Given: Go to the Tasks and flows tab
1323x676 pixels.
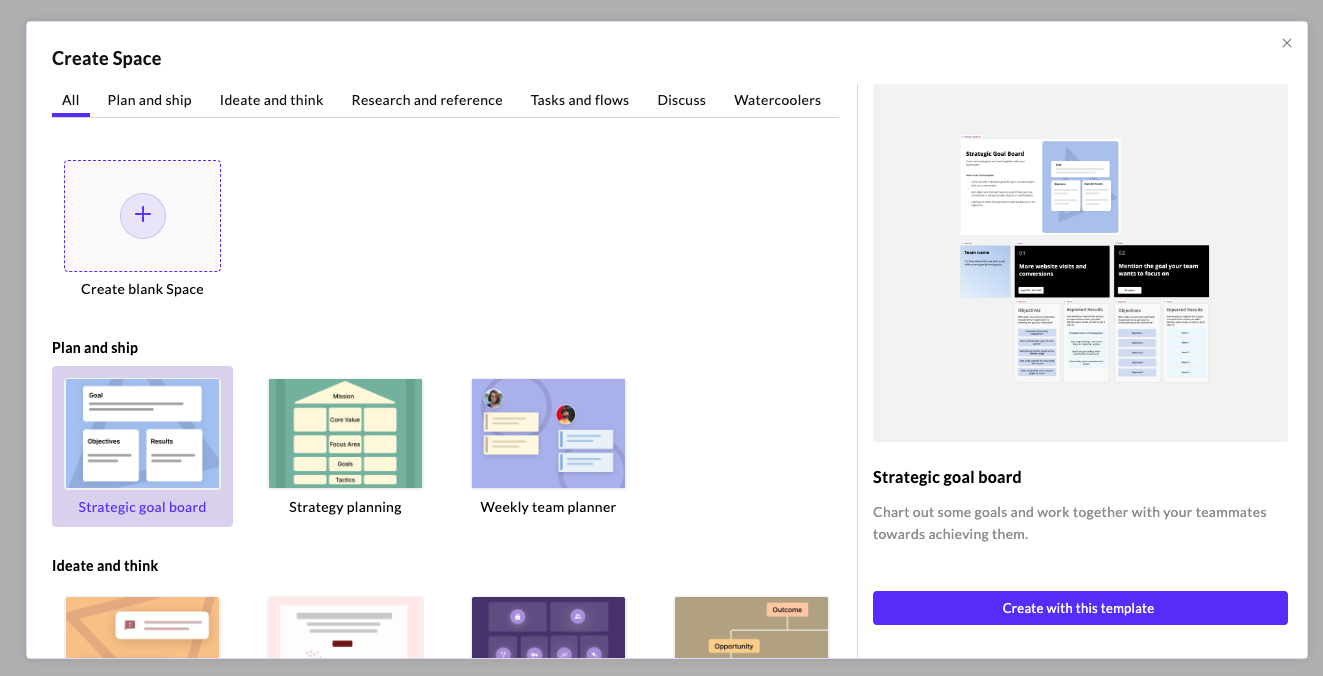Looking at the screenshot, I should pos(580,100).
